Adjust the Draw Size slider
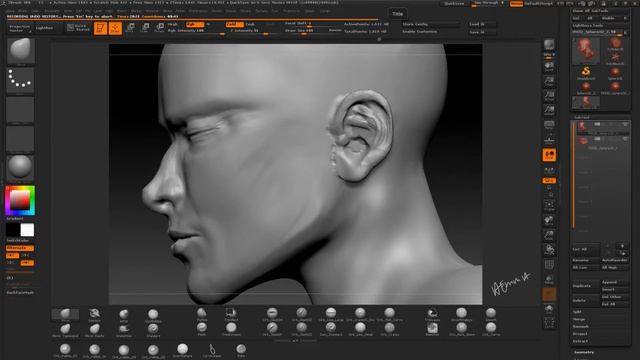640x360 pixels. pyautogui.click(x=306, y=31)
